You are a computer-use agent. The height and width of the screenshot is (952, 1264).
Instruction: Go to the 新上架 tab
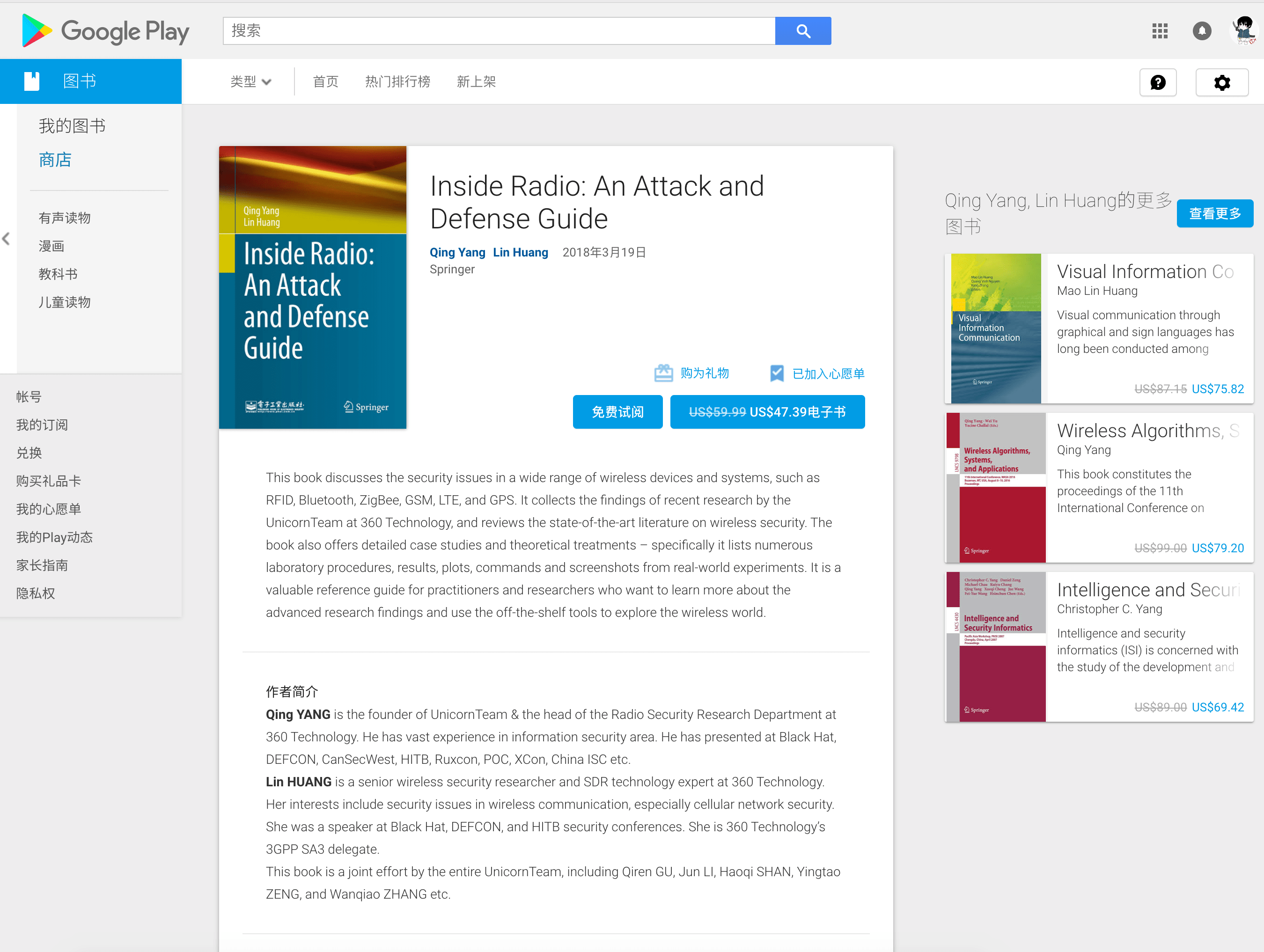pyautogui.click(x=476, y=82)
